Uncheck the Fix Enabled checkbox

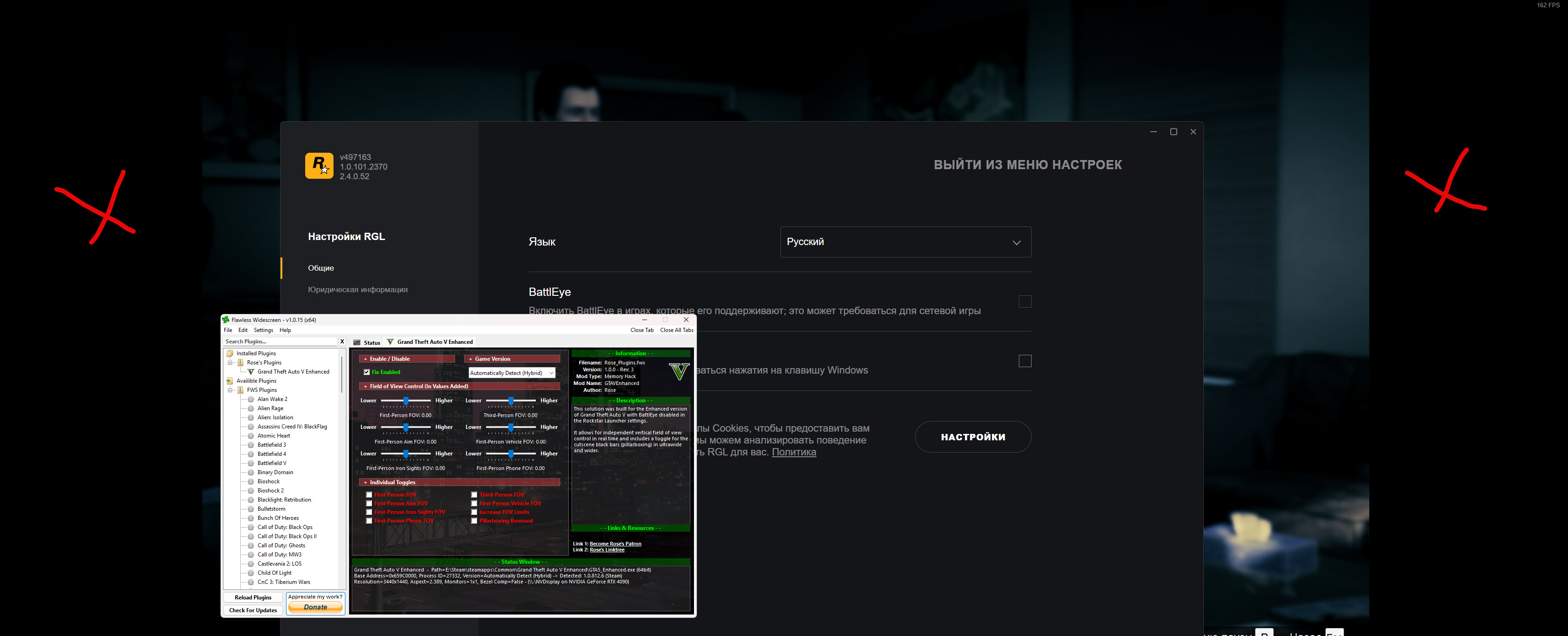(366, 372)
